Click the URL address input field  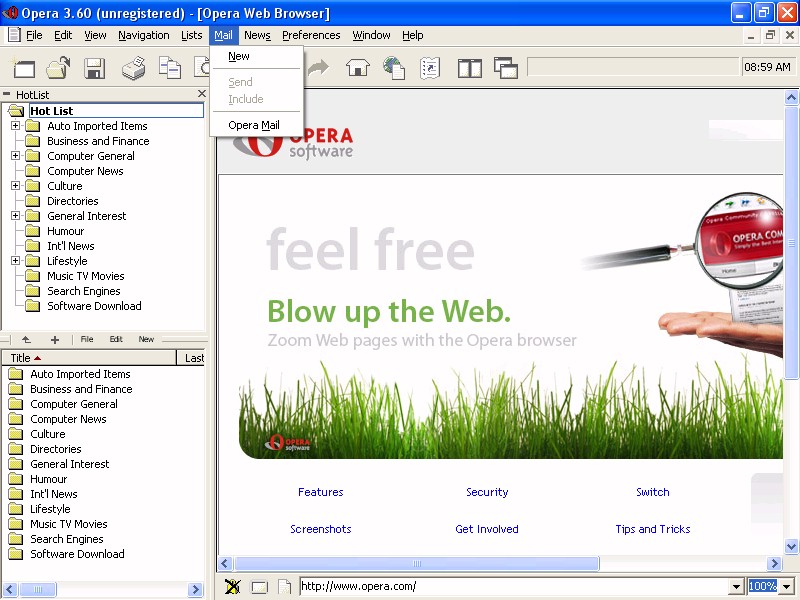pos(514,587)
